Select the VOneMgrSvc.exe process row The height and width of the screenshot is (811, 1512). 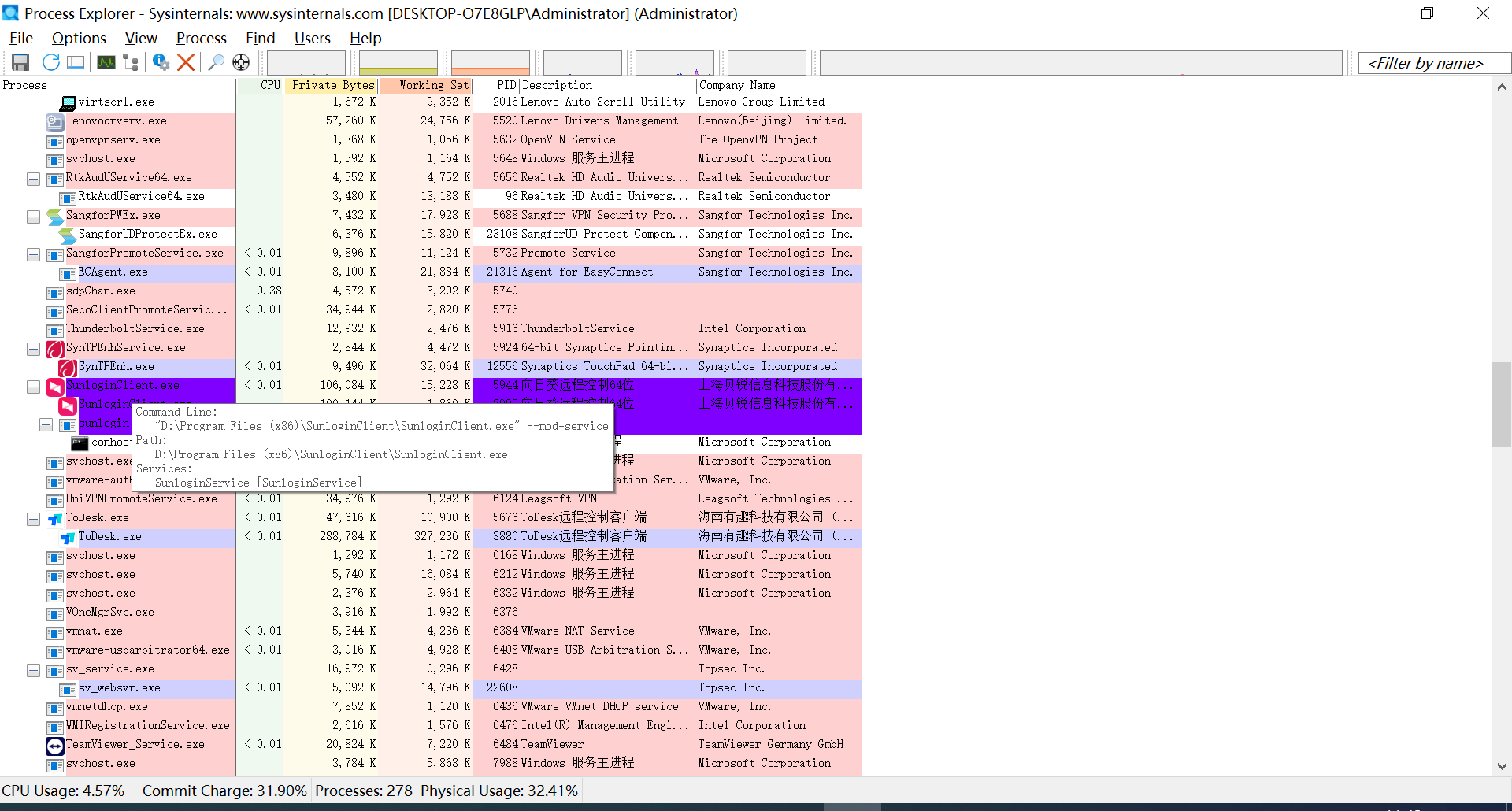(431, 613)
